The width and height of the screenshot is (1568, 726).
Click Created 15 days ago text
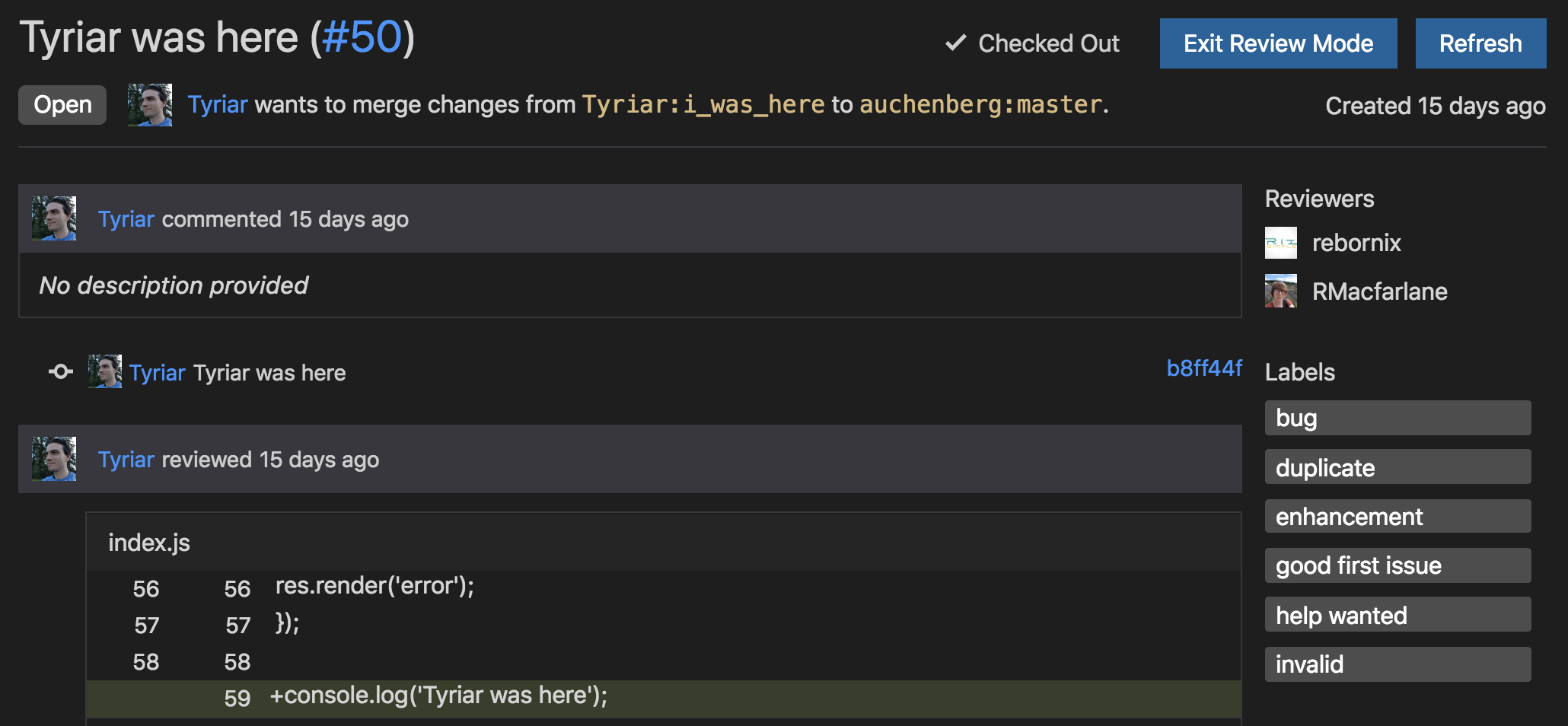(1436, 106)
